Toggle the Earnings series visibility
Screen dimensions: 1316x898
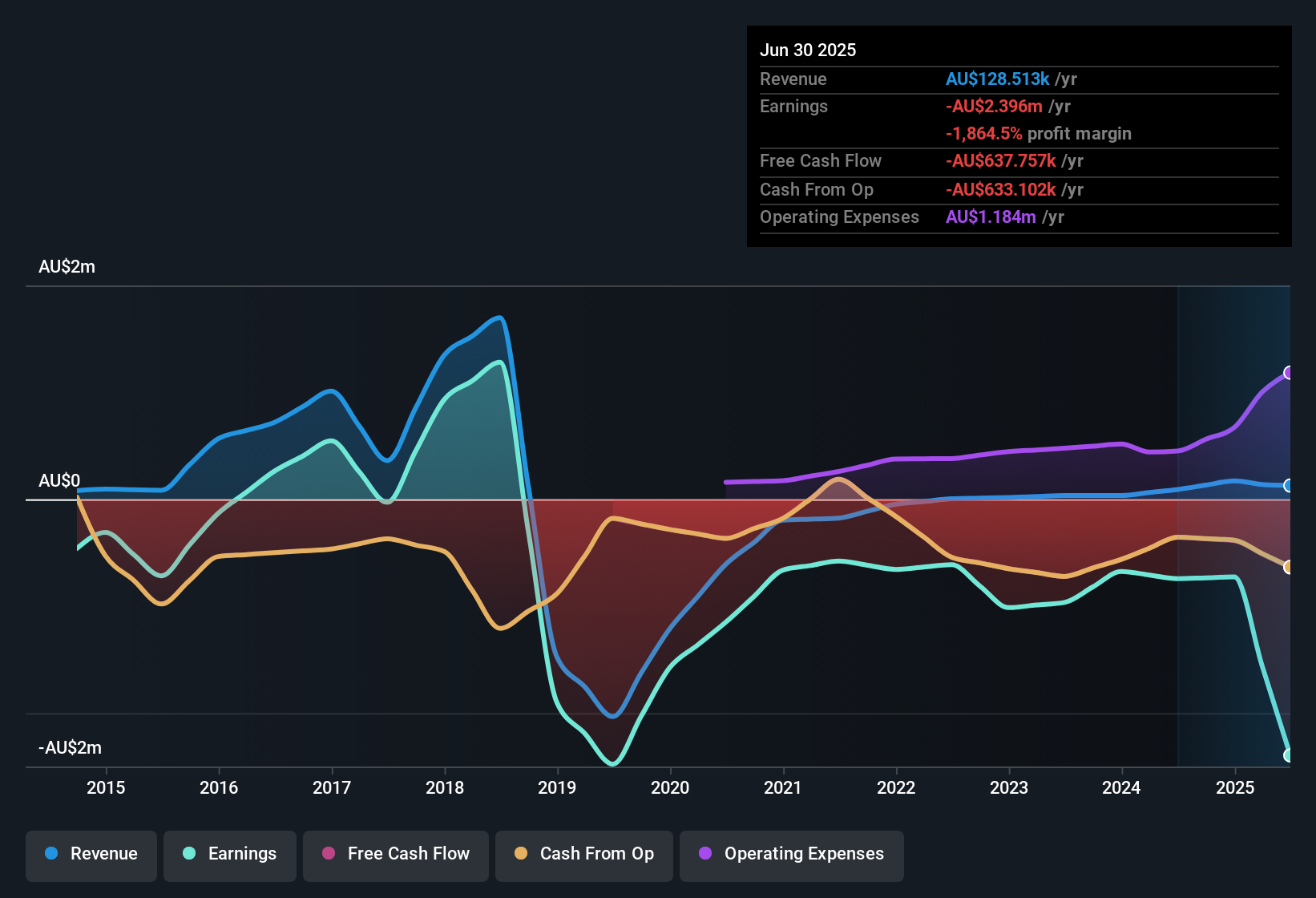click(230, 854)
